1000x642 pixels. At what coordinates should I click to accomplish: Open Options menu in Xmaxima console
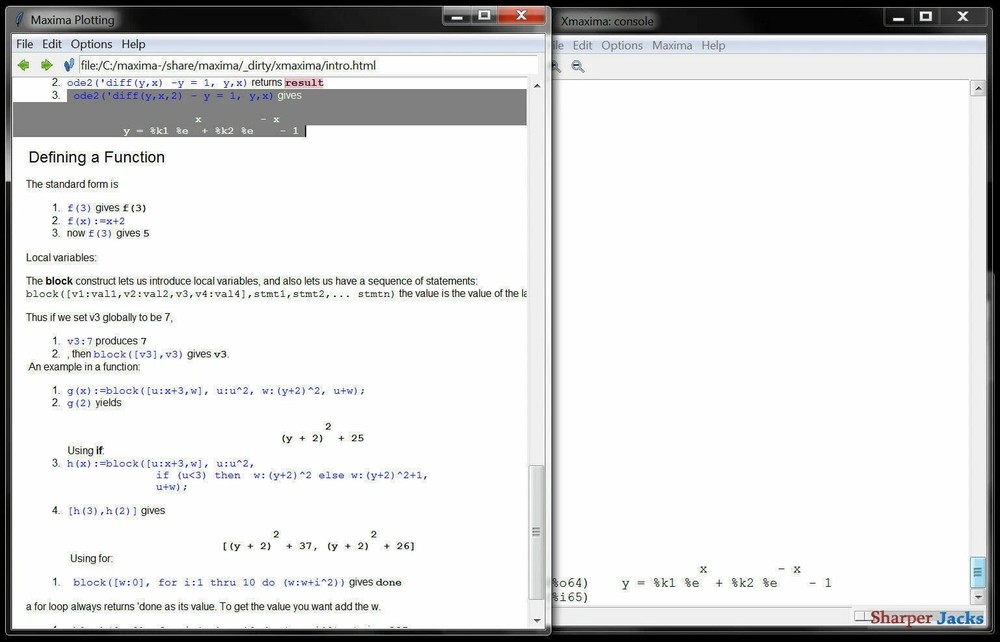point(622,45)
